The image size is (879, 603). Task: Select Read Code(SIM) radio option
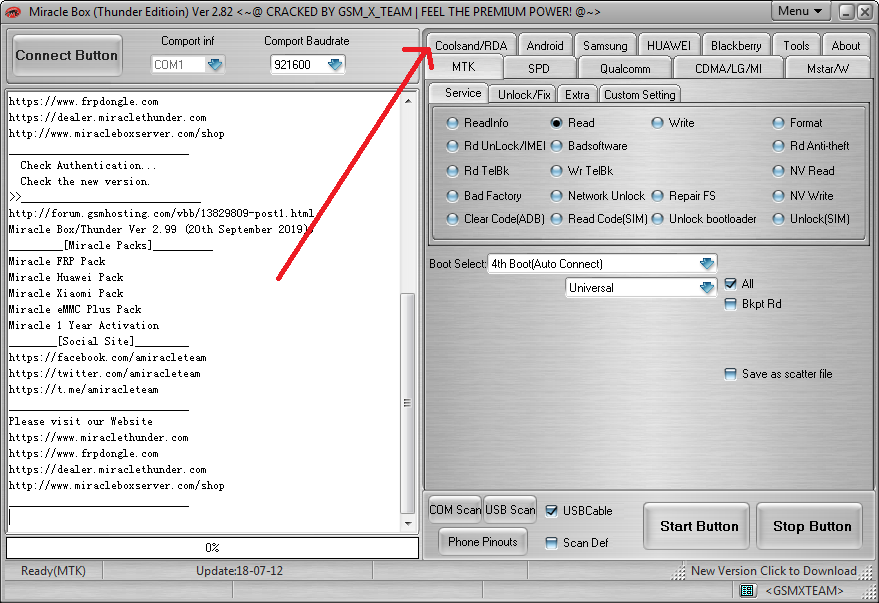click(556, 219)
